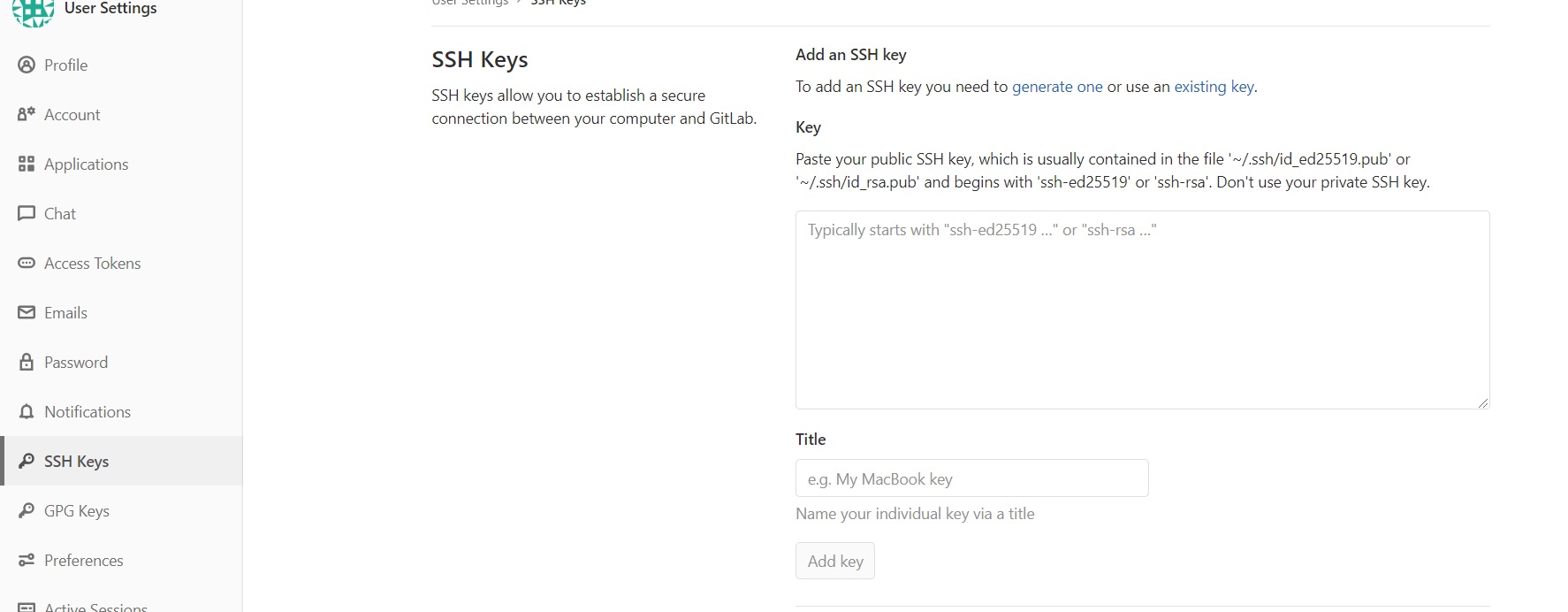Click the GPG Keys key icon
The height and width of the screenshot is (612, 1568).
click(27, 510)
